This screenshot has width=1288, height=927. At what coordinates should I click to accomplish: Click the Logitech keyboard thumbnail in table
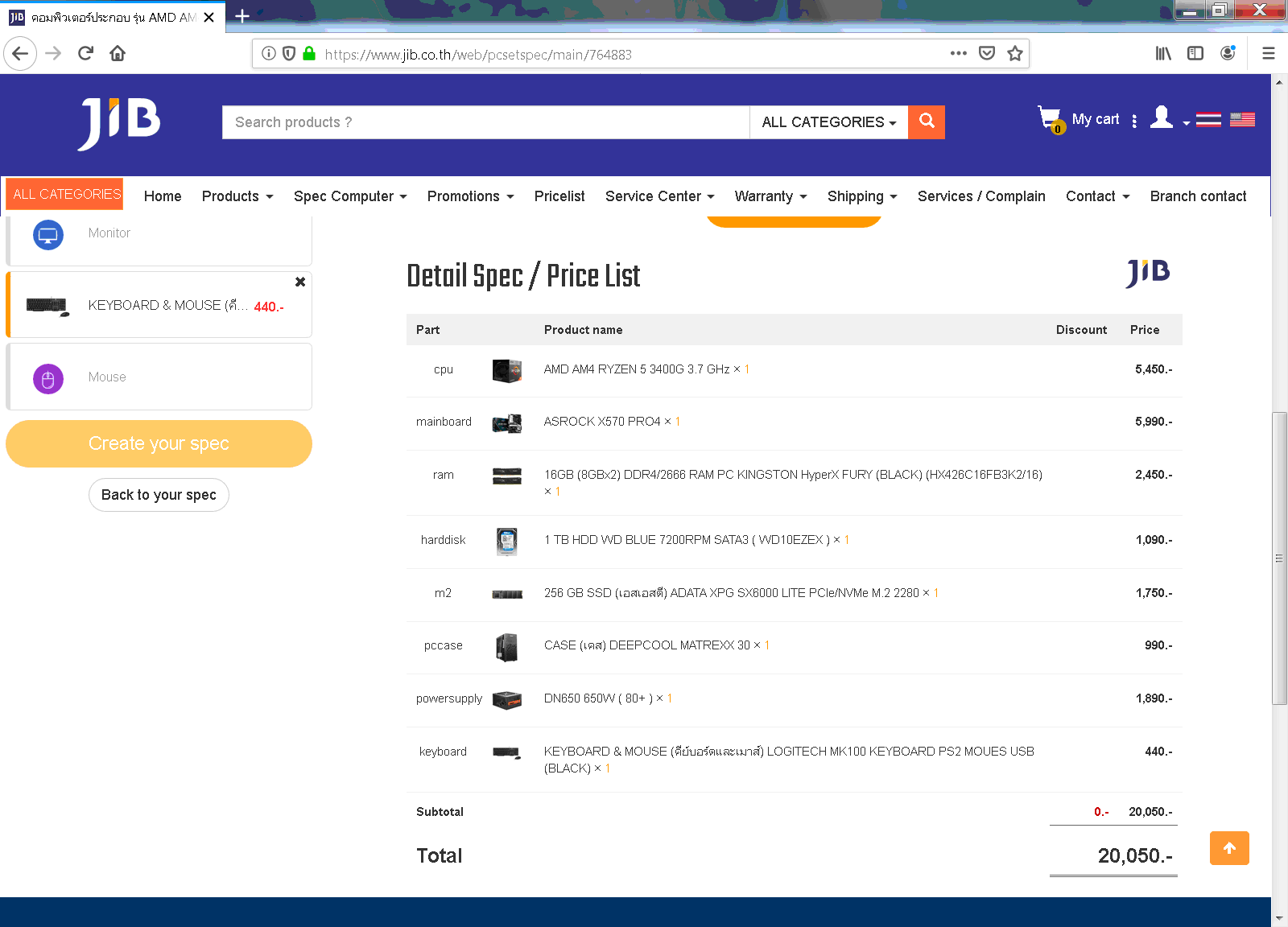(x=507, y=753)
